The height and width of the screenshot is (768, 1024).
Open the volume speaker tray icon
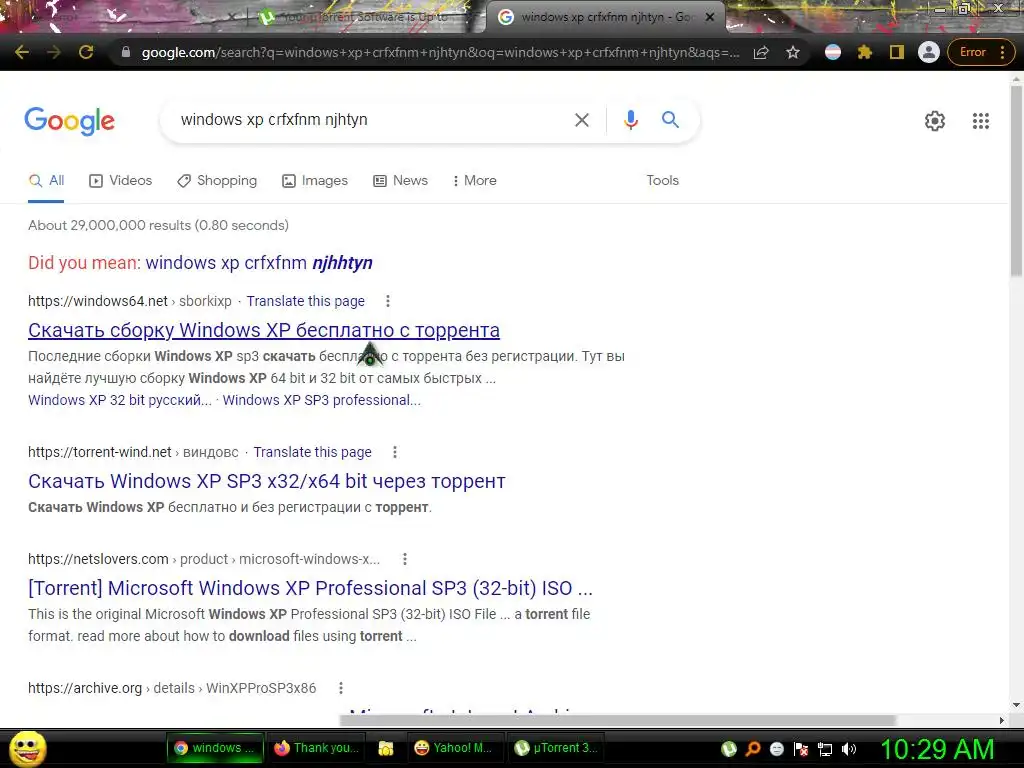click(849, 749)
